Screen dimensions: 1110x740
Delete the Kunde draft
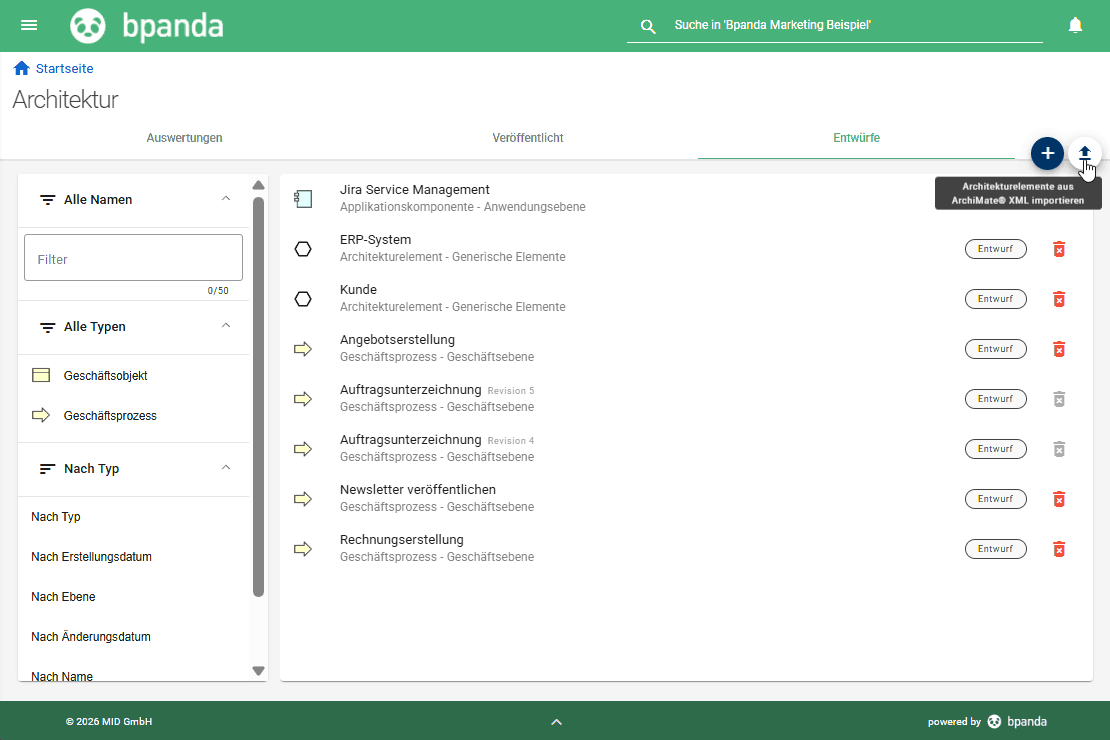click(x=1059, y=299)
